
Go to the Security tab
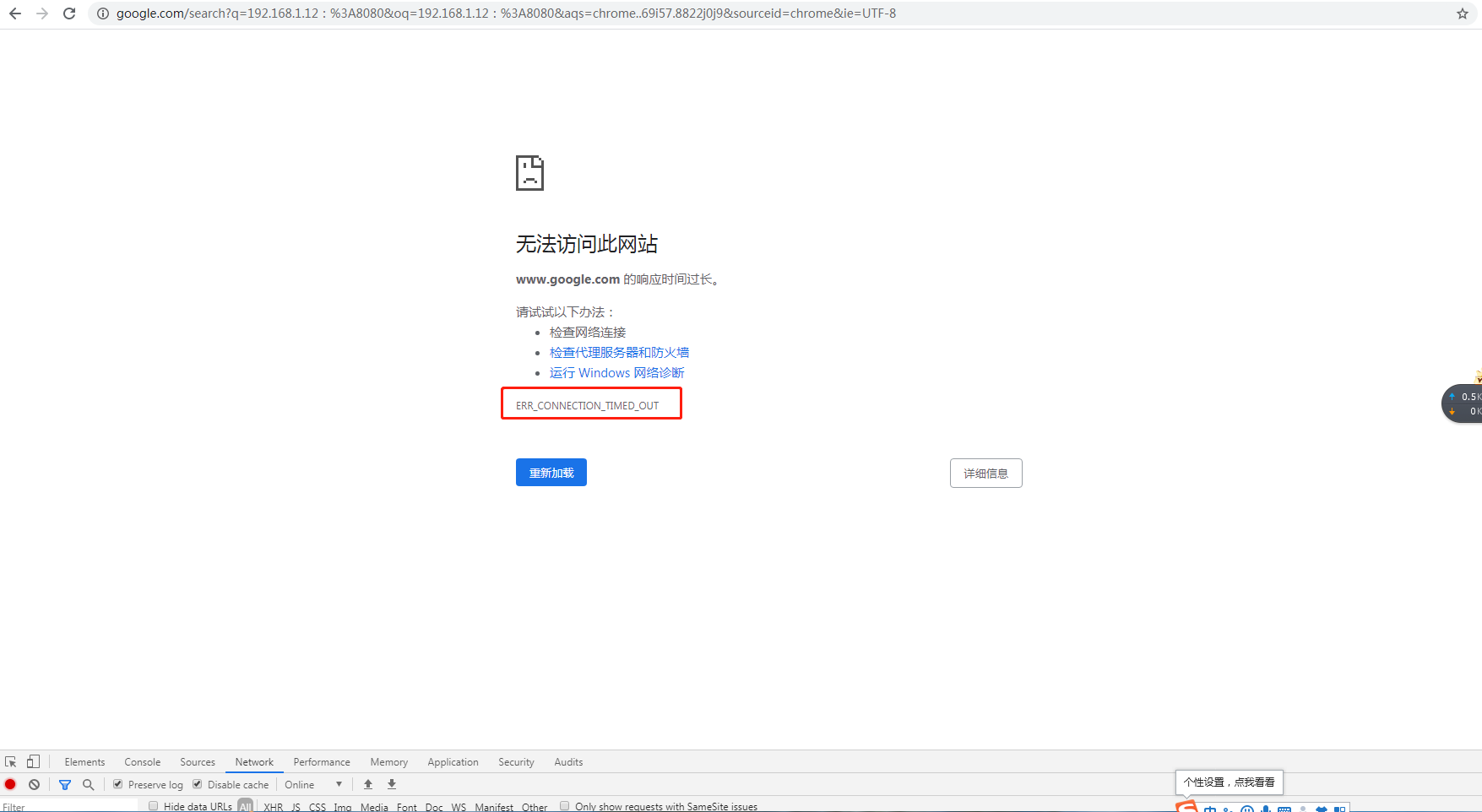point(516,762)
